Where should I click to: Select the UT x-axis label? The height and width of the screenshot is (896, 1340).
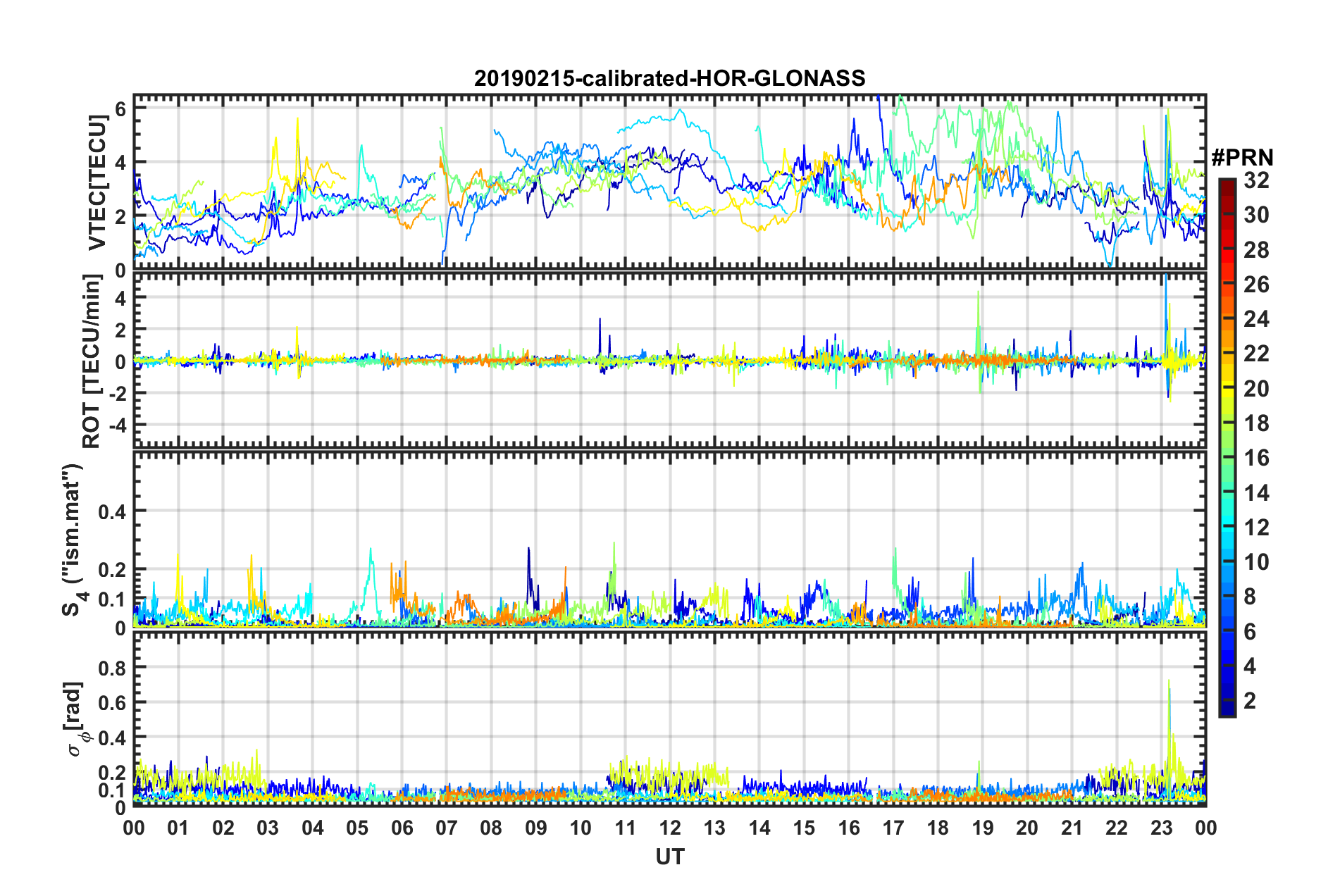pyautogui.click(x=669, y=857)
